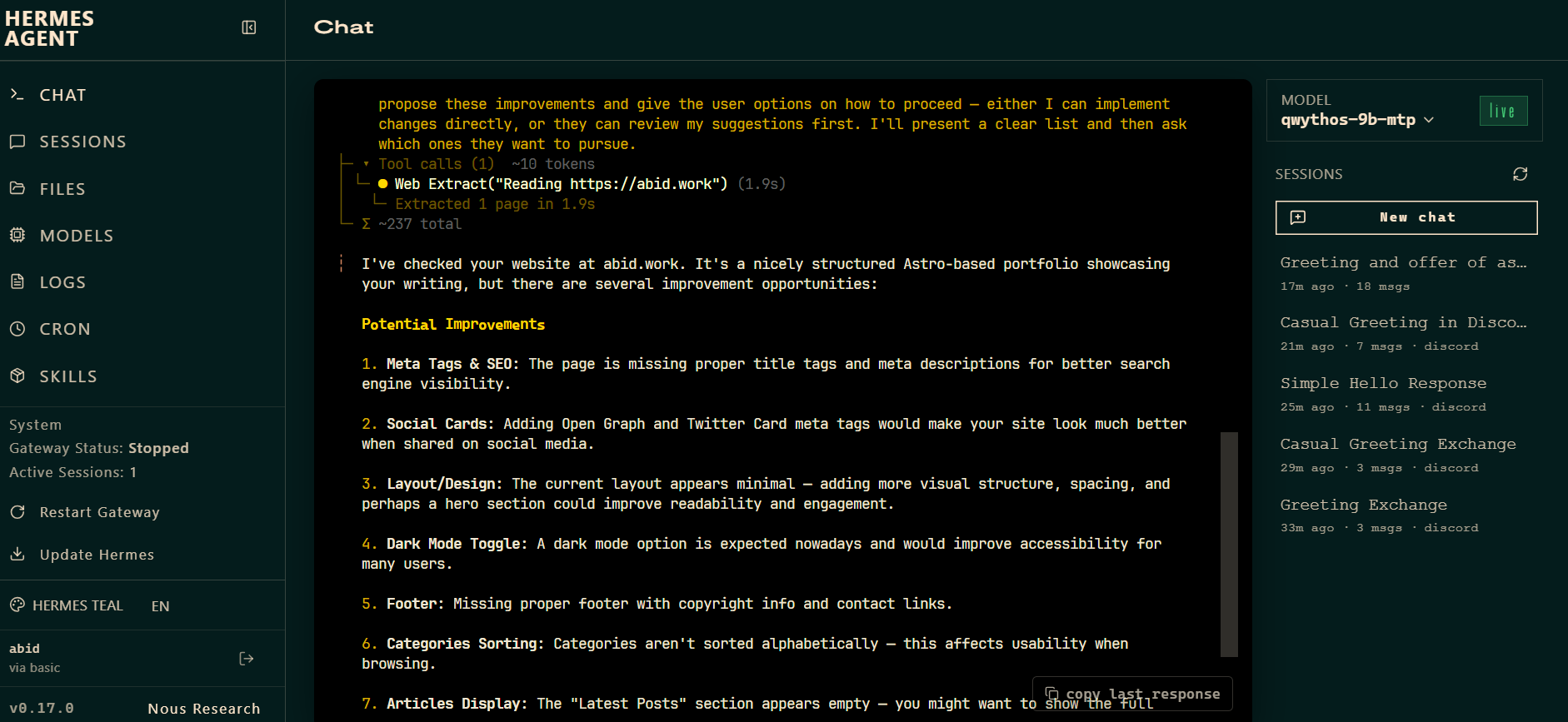
Task: Click the Chat terminal prompt icon
Action: click(17, 94)
